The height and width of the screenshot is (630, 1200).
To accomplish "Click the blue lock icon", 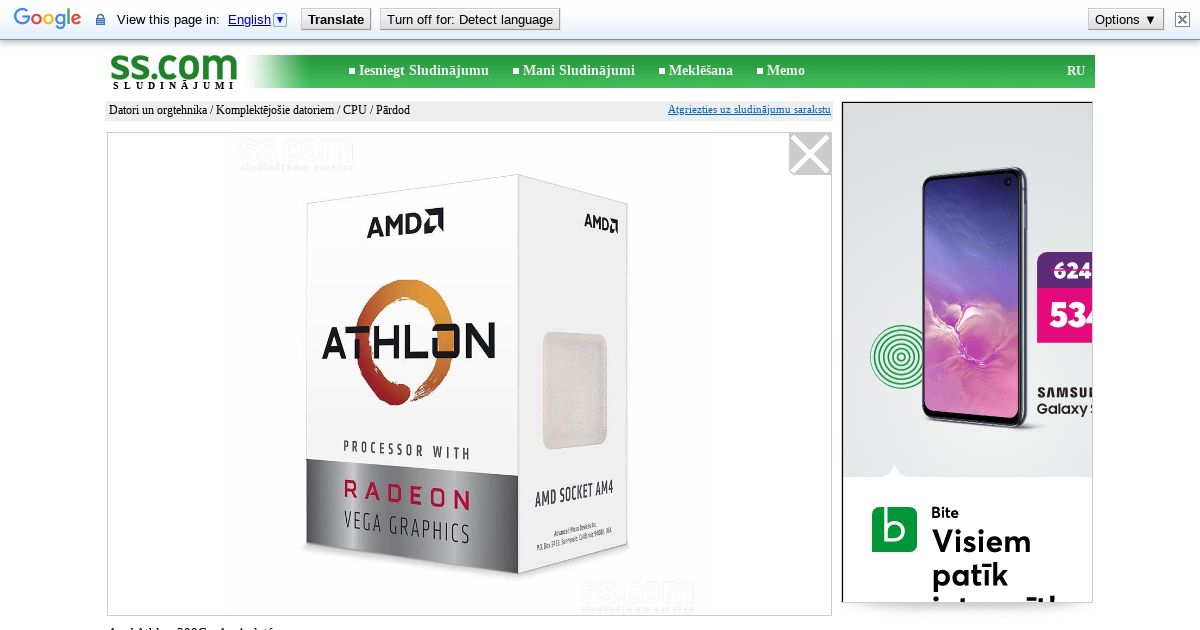I will 100,20.
